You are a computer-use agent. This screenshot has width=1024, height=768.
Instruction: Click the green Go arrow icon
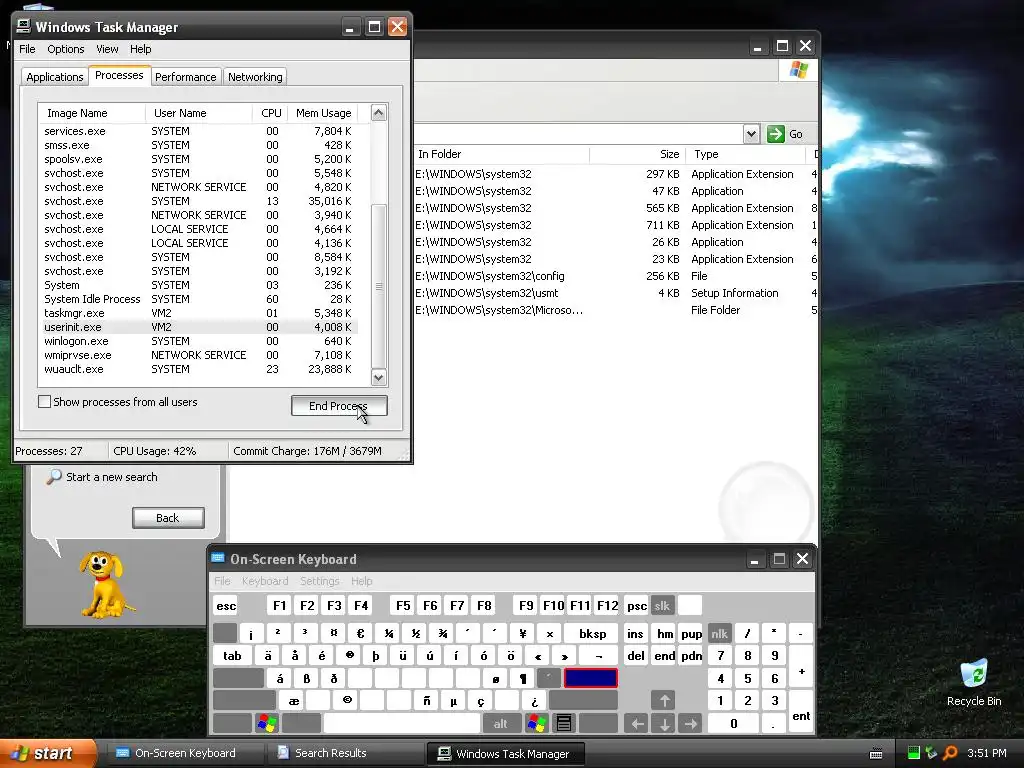775,134
